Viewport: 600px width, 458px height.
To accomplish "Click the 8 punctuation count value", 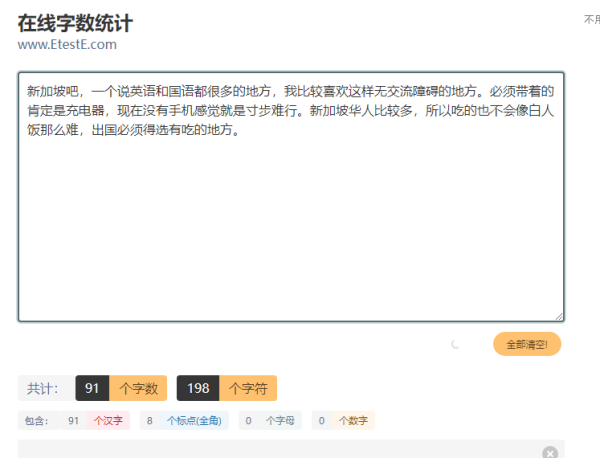I will pos(150,421).
